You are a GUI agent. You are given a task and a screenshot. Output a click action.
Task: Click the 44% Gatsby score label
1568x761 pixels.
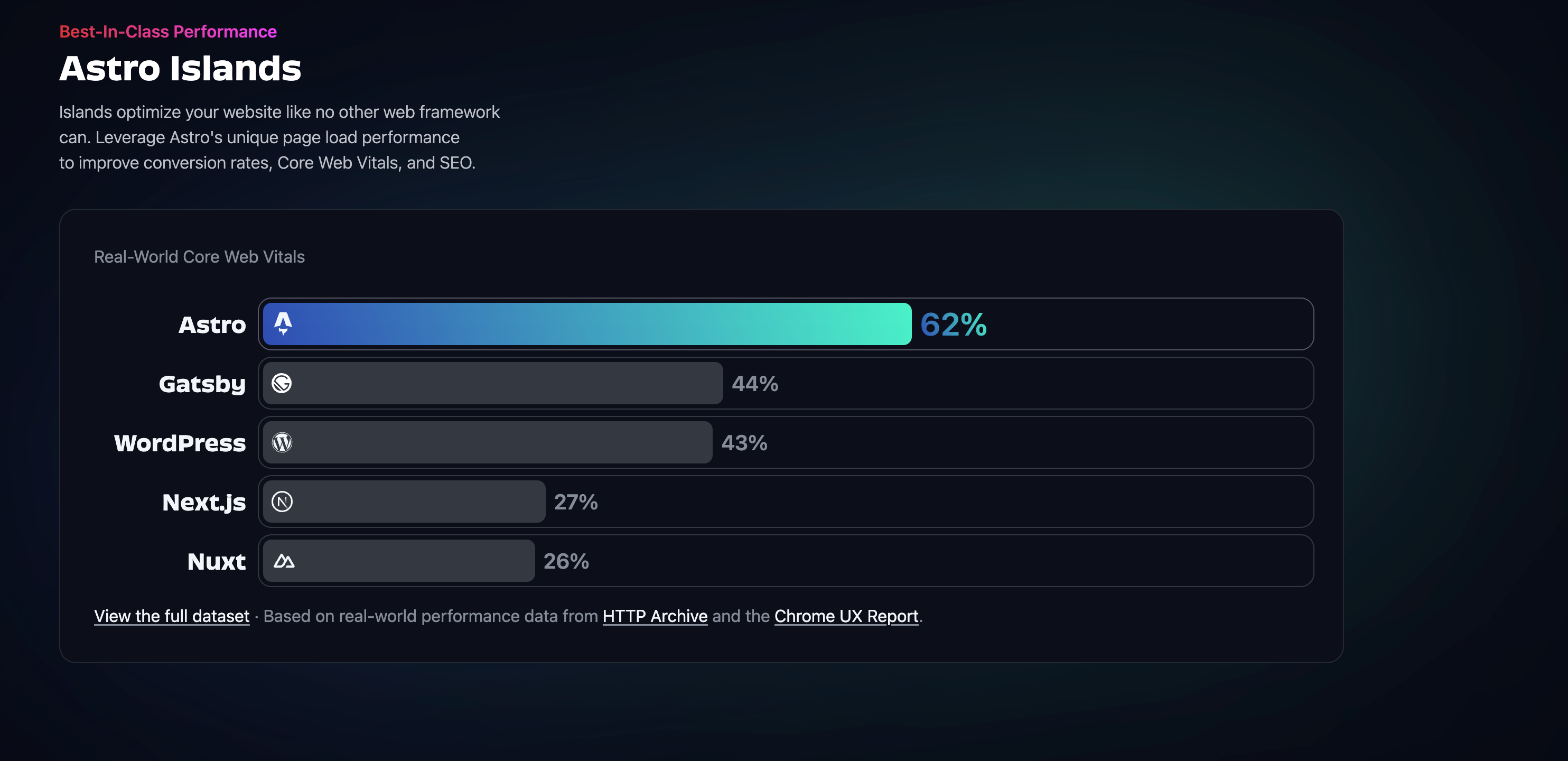(755, 384)
